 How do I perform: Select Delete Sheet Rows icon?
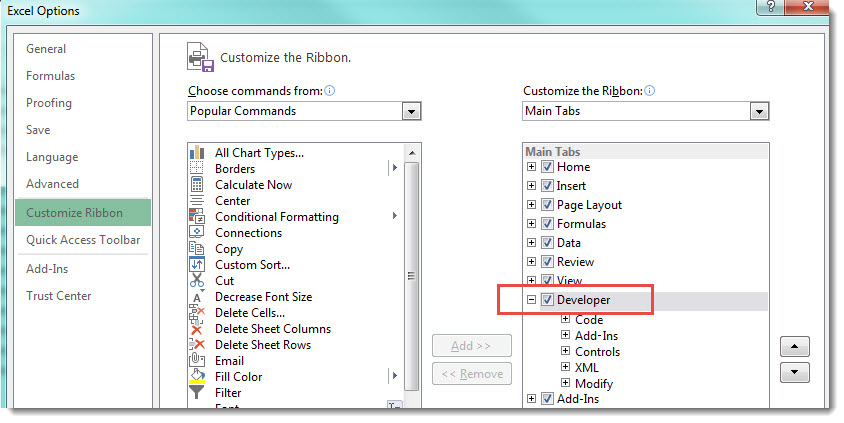197,344
